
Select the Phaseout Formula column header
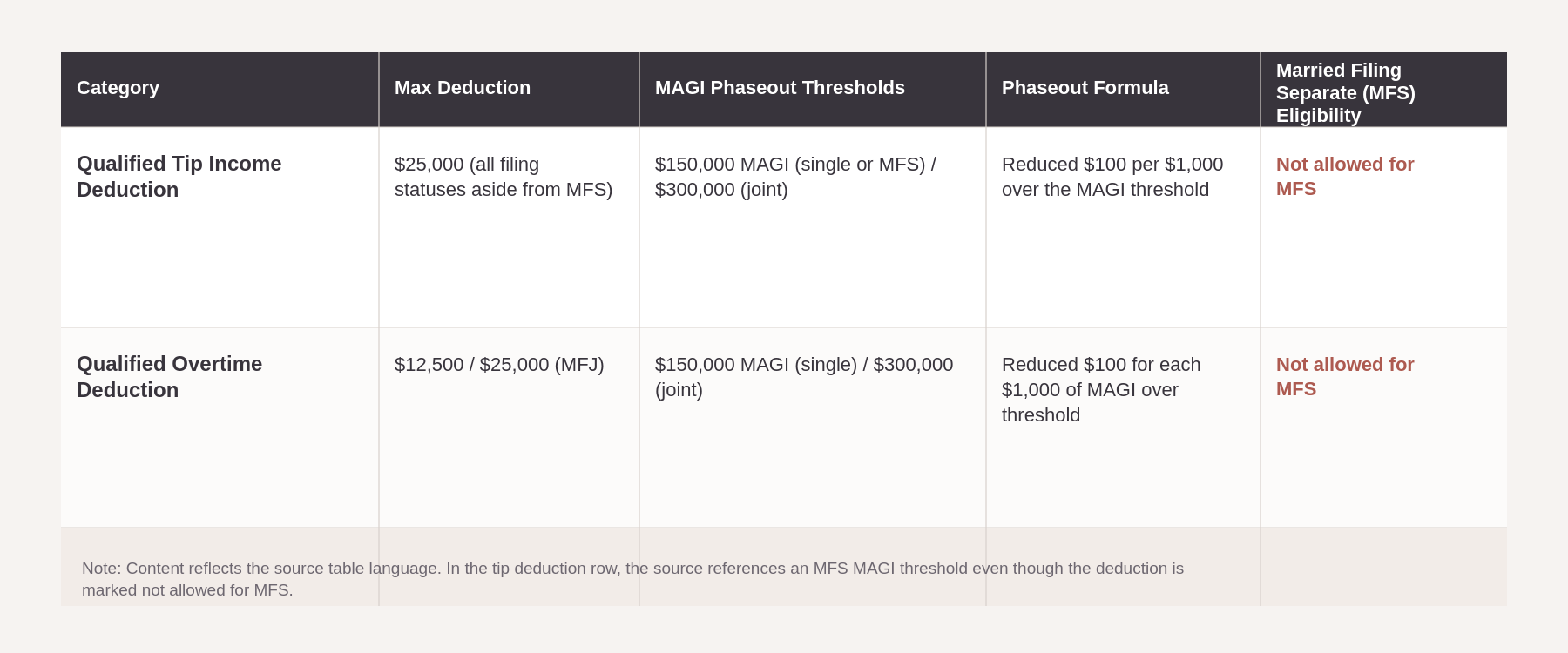pyautogui.click(x=1085, y=88)
